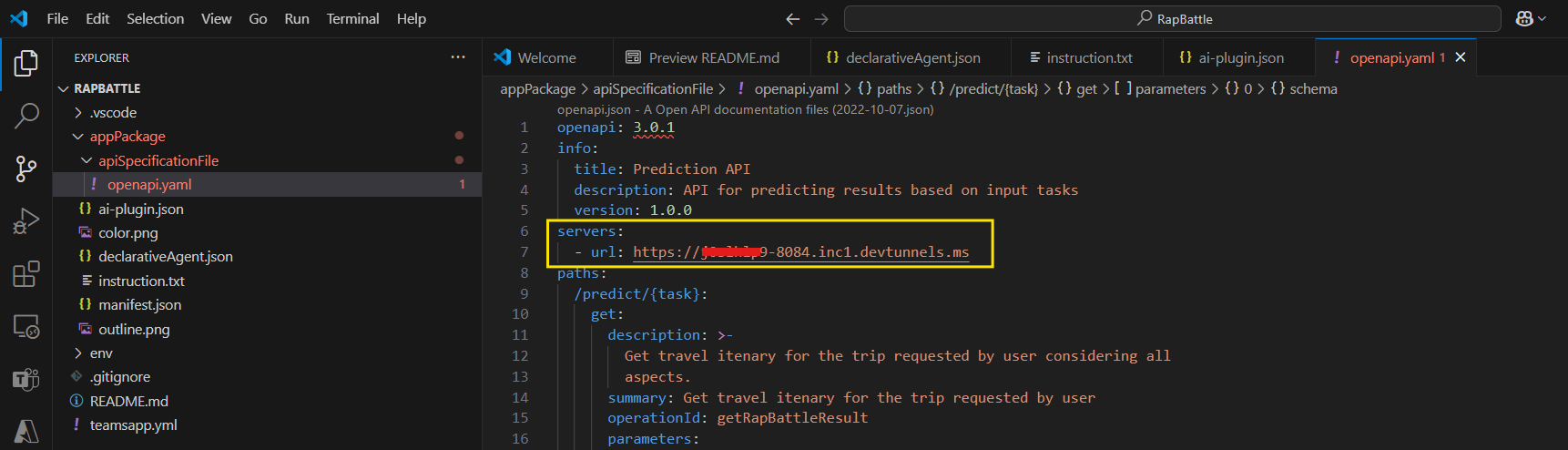The height and width of the screenshot is (450, 1568).
Task: Open the Selection menu
Action: point(155,18)
